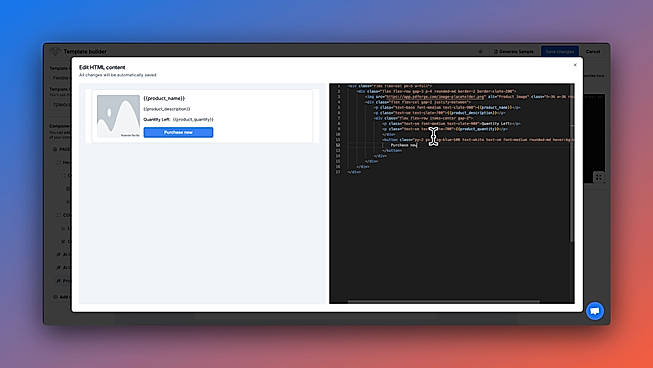Click the Template builder logo icon
Image resolution: width=653 pixels, height=368 pixels.
[55, 51]
